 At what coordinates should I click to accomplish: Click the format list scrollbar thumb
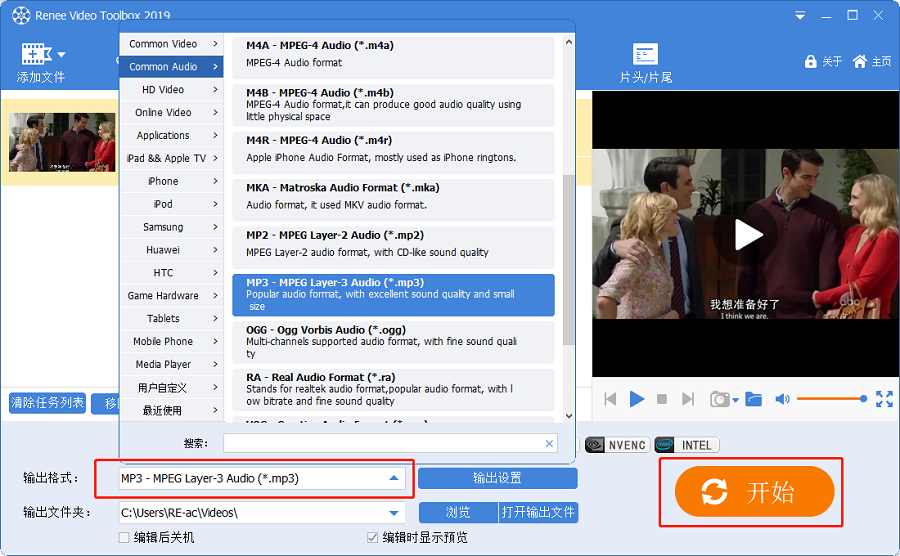[x=568, y=259]
